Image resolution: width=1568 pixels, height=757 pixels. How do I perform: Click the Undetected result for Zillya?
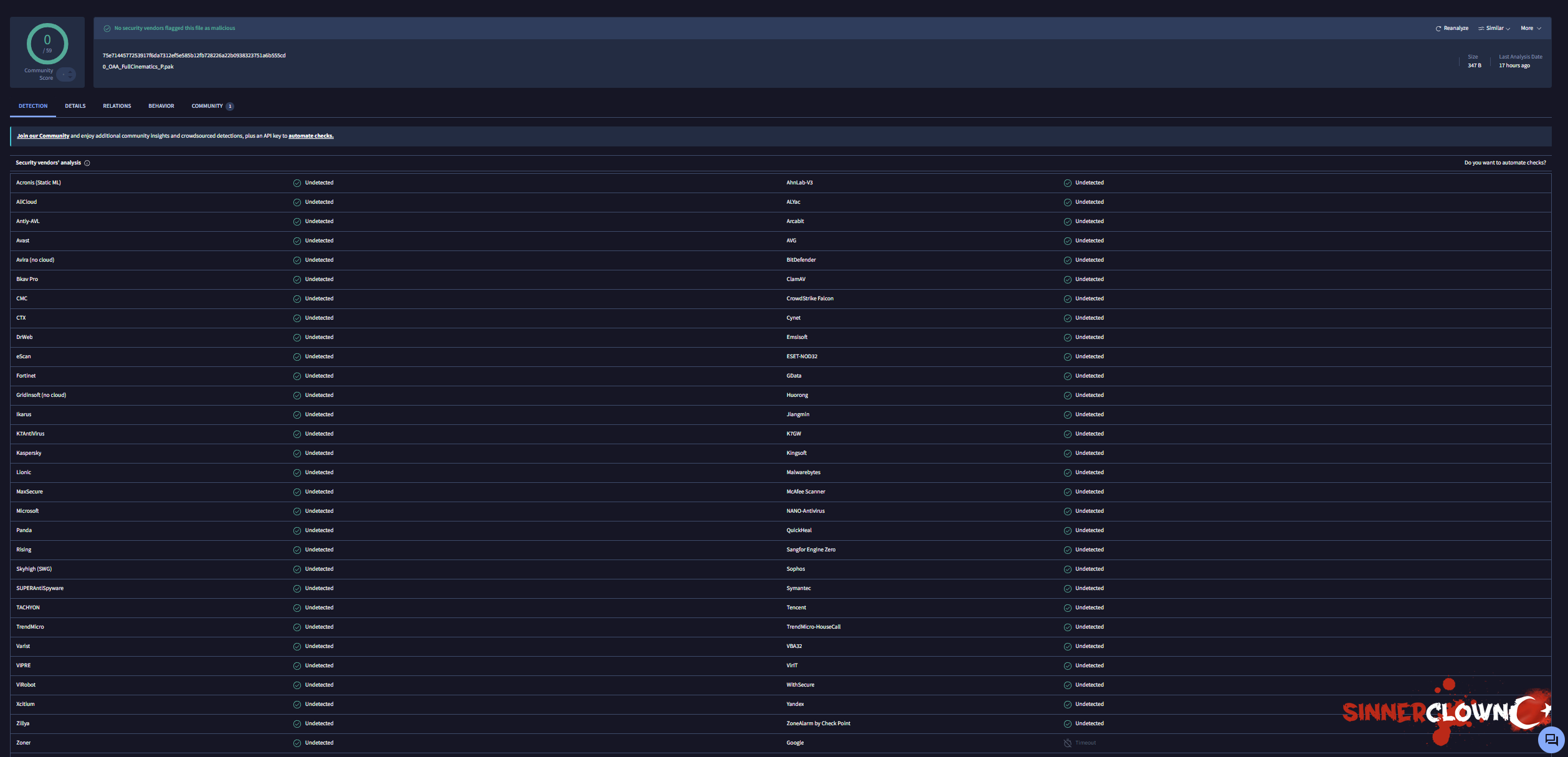319,723
